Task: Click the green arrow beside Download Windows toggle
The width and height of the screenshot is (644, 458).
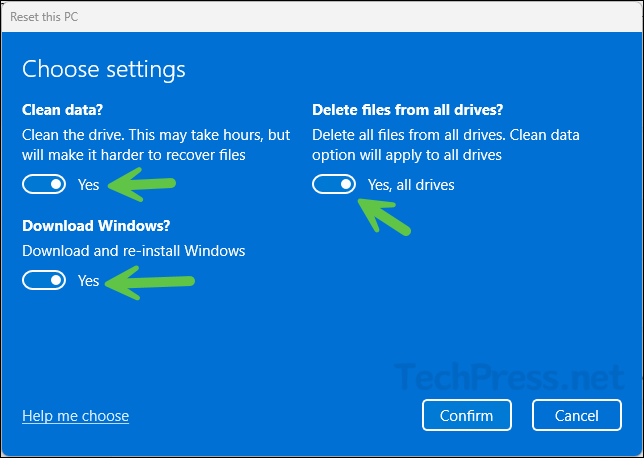Action: [x=150, y=282]
